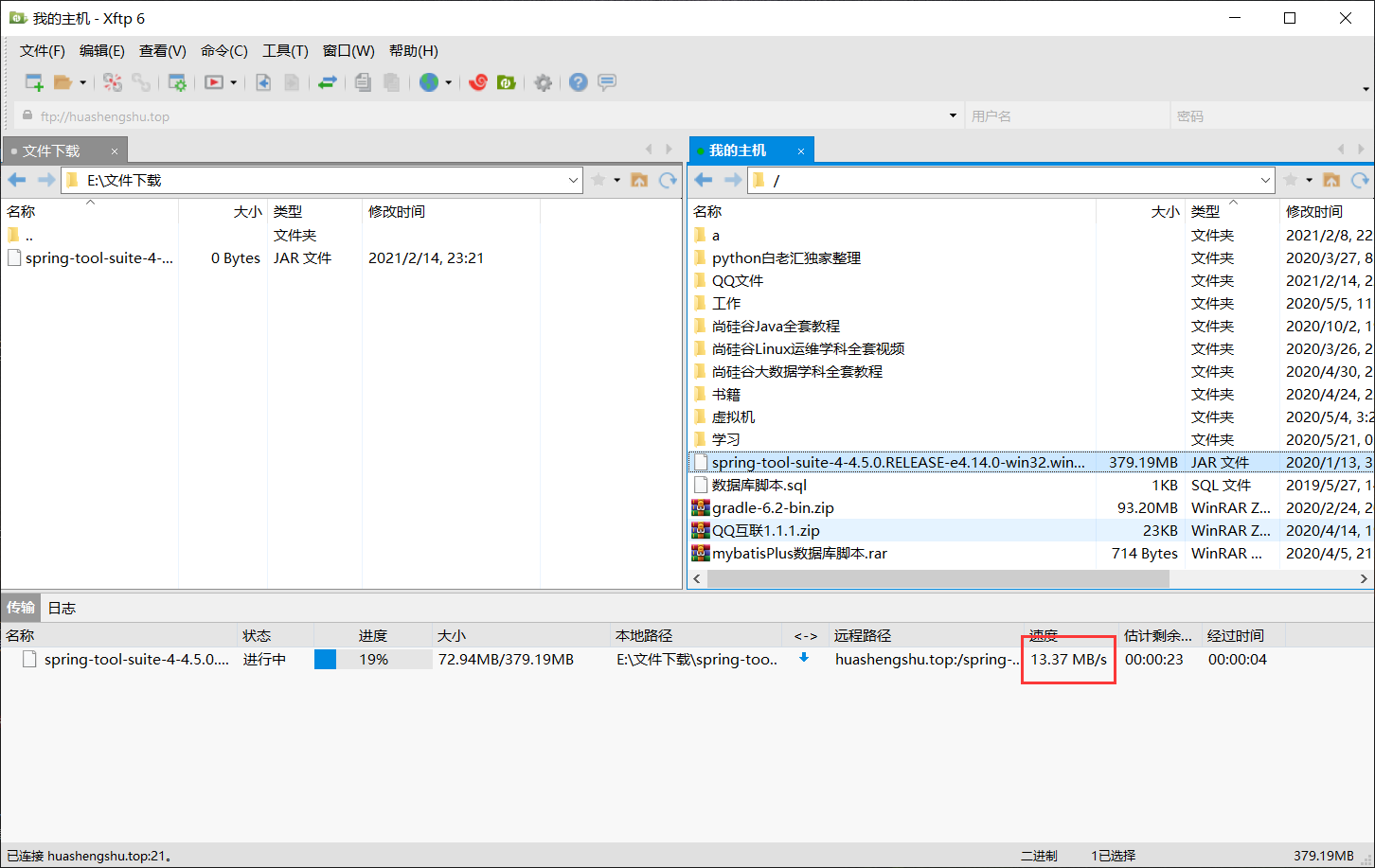This screenshot has width=1375, height=868.
Task: Click the Open Session folder icon
Action: (x=62, y=82)
